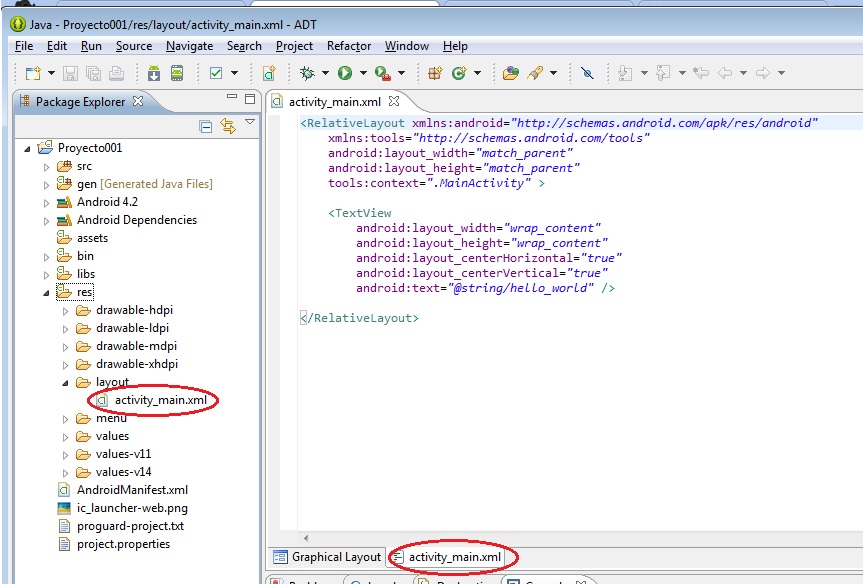This screenshot has height=584, width=863.
Task: Open the New Java Class dropdown arrow
Action: (477, 73)
